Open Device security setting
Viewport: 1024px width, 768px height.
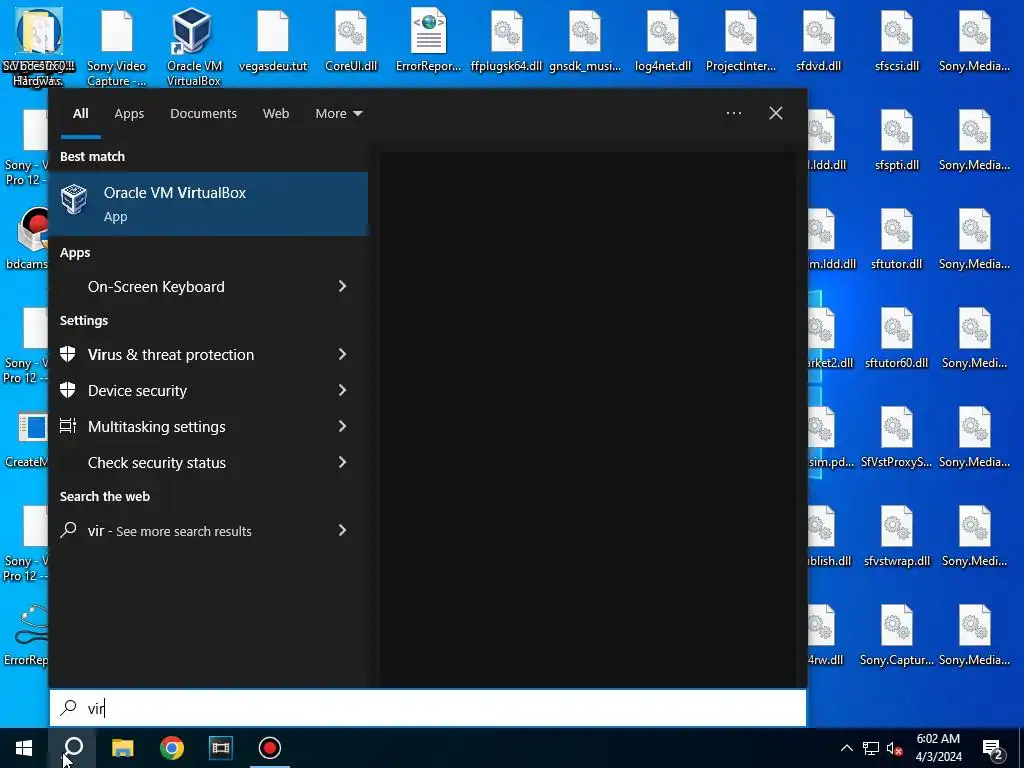click(x=196, y=391)
